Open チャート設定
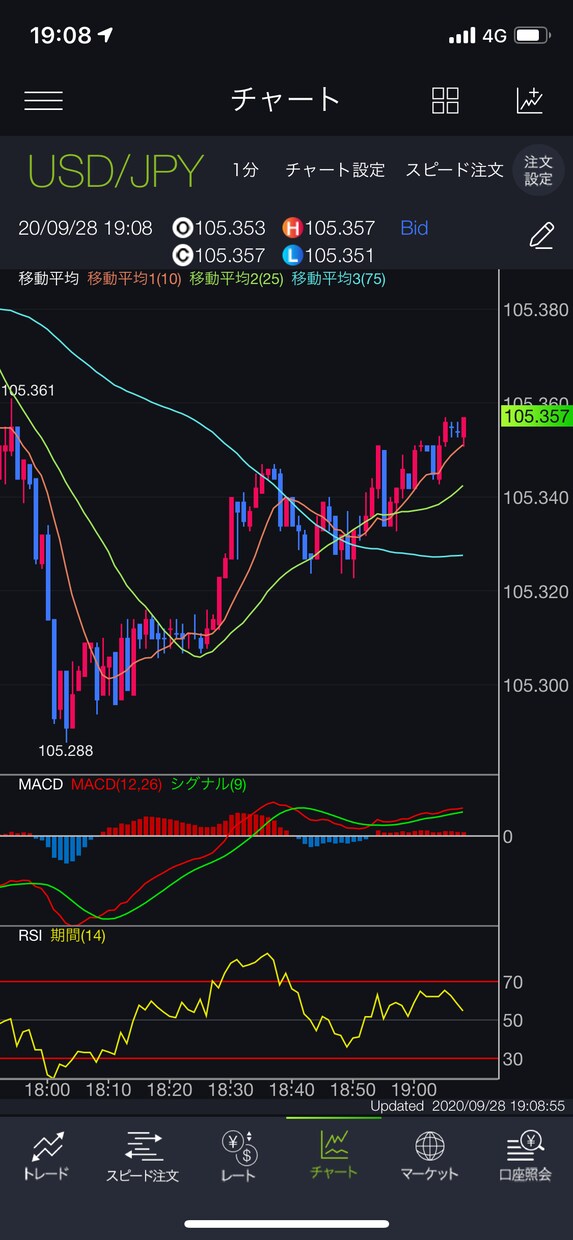573x1240 pixels. (x=335, y=170)
